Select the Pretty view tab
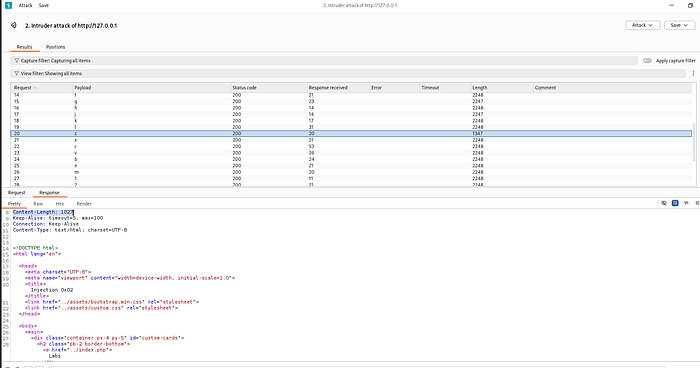 tap(14, 204)
